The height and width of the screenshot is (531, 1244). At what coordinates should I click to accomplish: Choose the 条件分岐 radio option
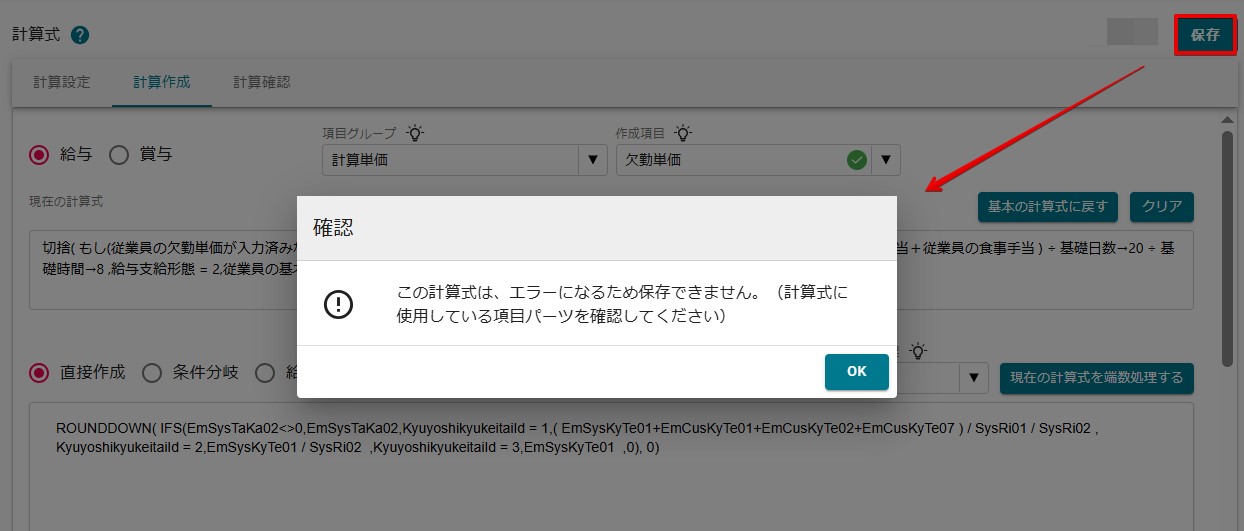(152, 373)
